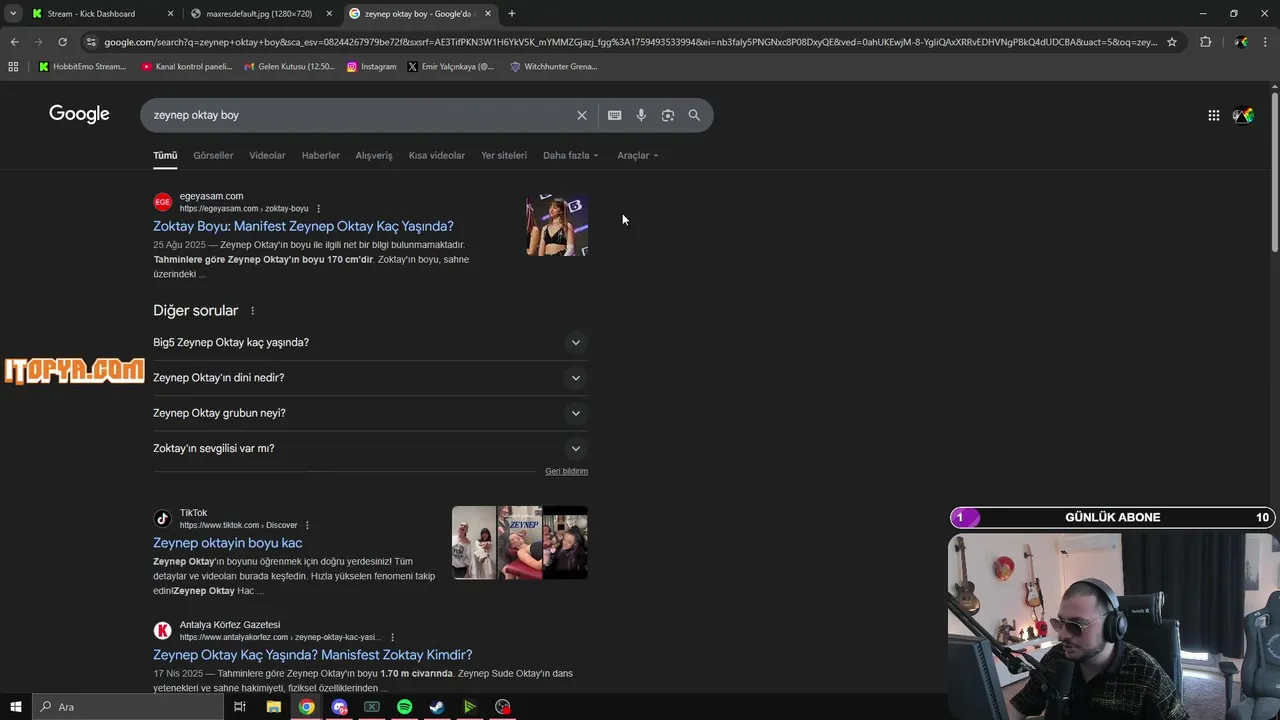Open Antalya Körfez Zeynep Oktay Kaç Yaşında result
The image size is (1280, 720).
pyautogui.click(x=312, y=655)
